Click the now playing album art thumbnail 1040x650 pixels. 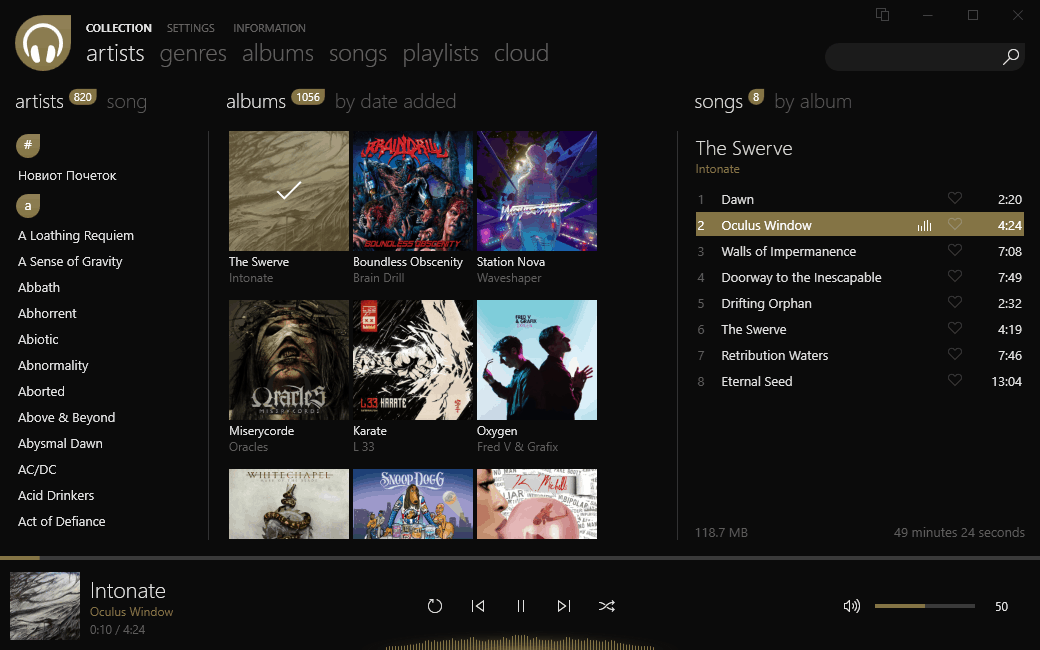pyautogui.click(x=45, y=606)
